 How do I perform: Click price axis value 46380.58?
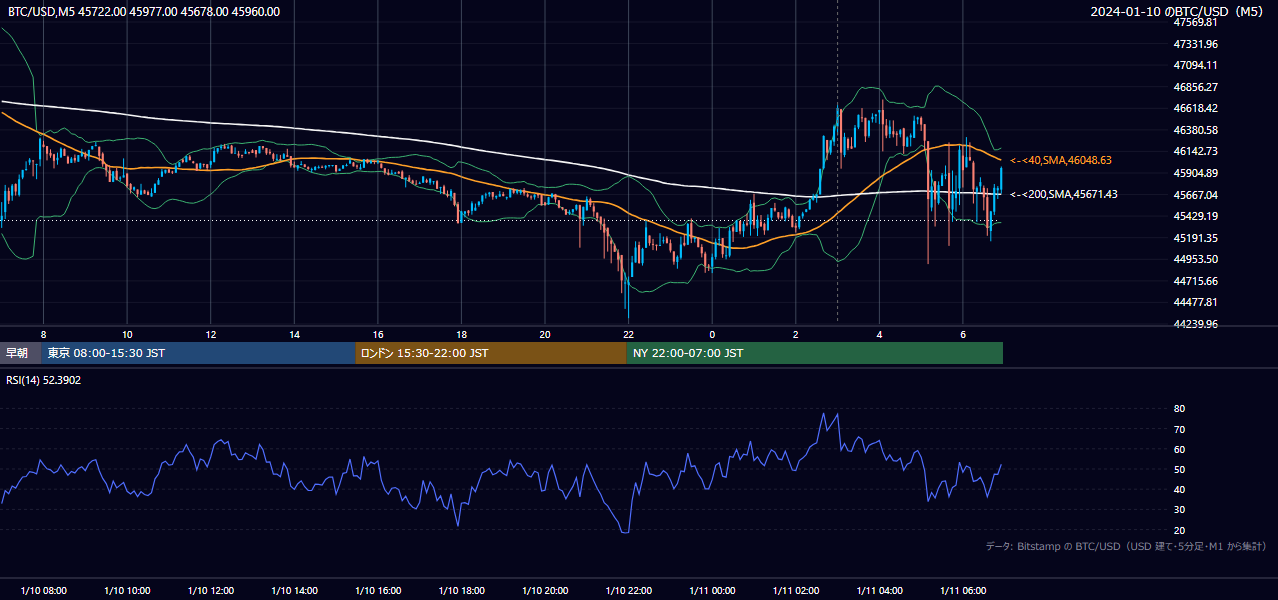click(x=1195, y=130)
